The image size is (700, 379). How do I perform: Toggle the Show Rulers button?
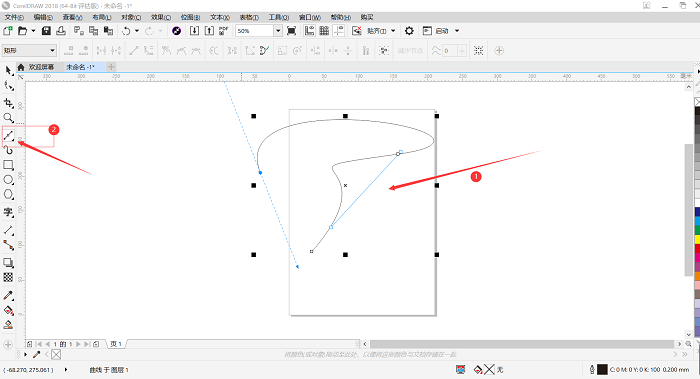pyautogui.click(x=309, y=31)
